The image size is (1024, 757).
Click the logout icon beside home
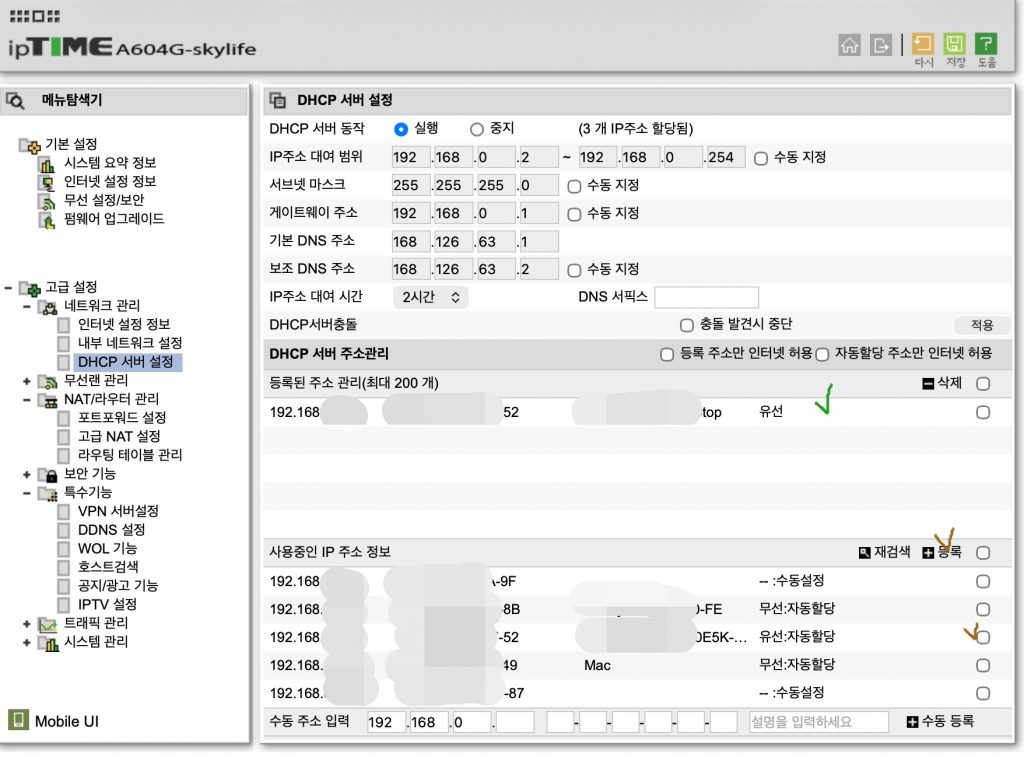[880, 44]
